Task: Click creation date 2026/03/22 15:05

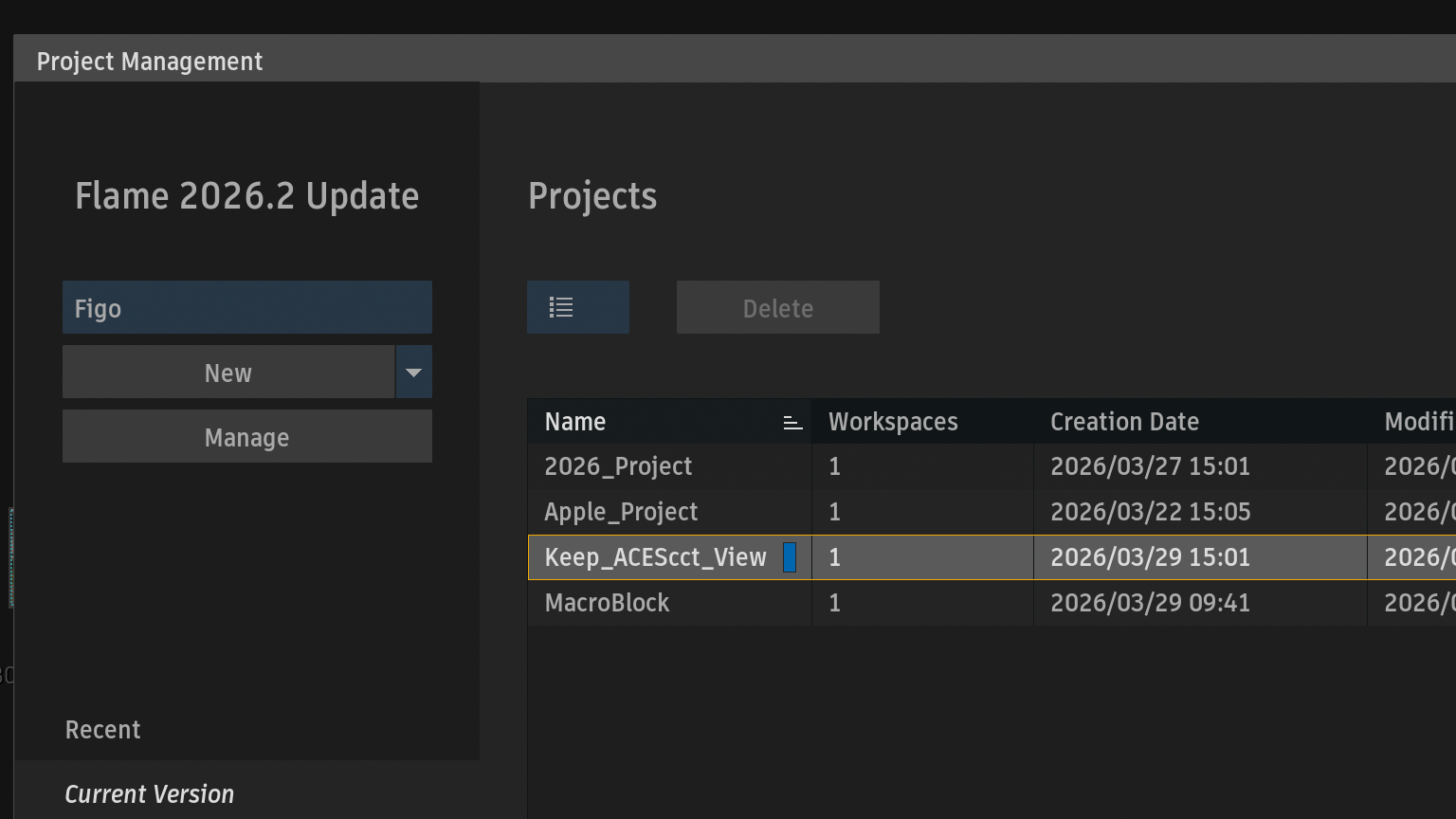Action: pos(1150,512)
